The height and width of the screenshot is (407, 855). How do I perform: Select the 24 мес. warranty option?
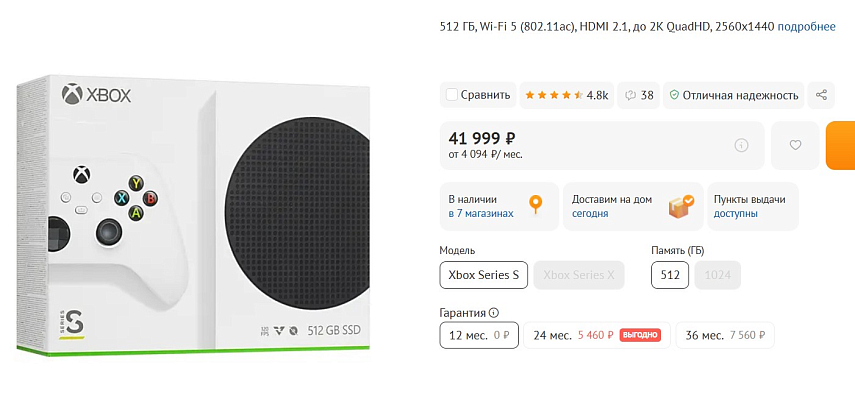594,335
